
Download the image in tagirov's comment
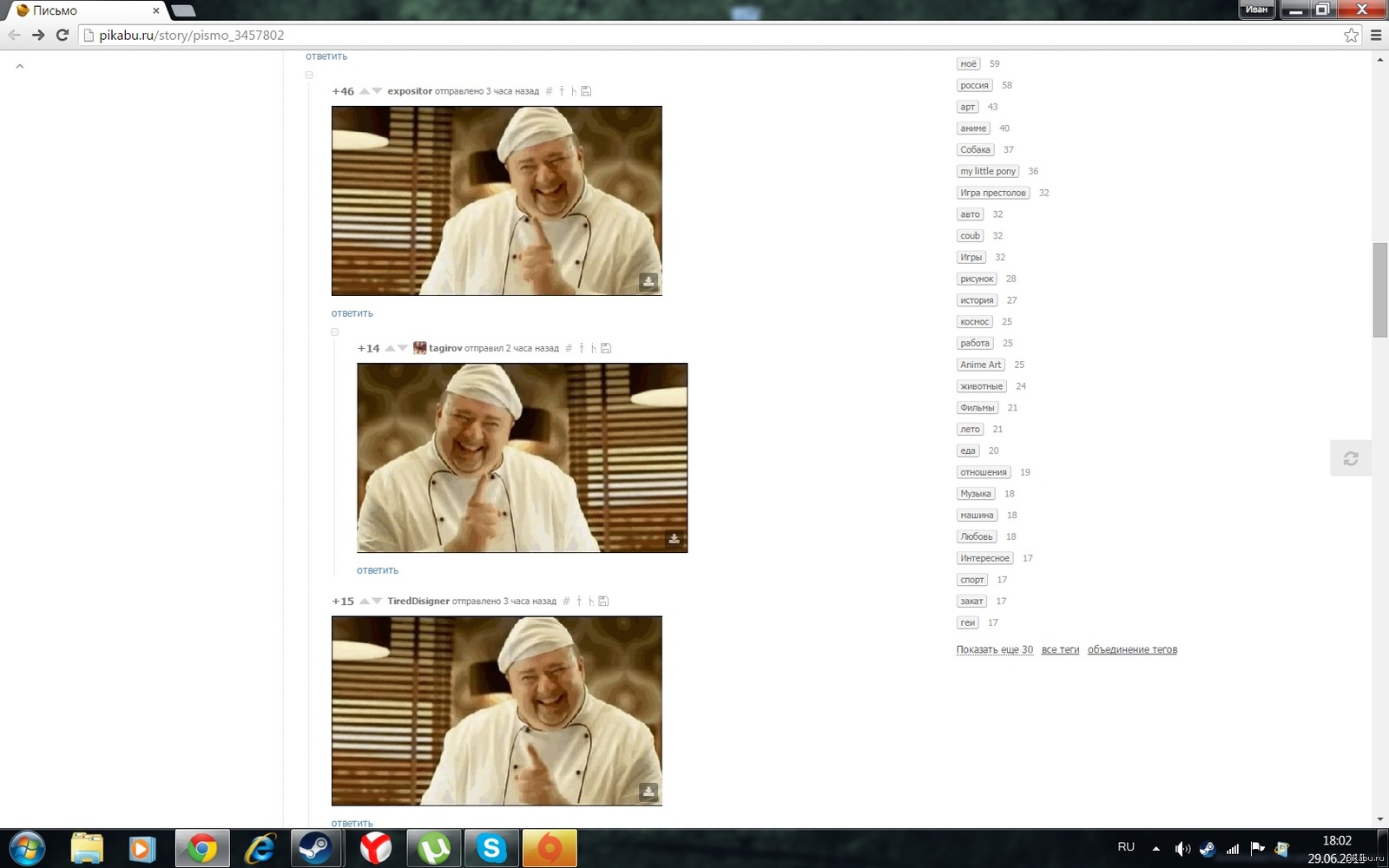coord(674,539)
